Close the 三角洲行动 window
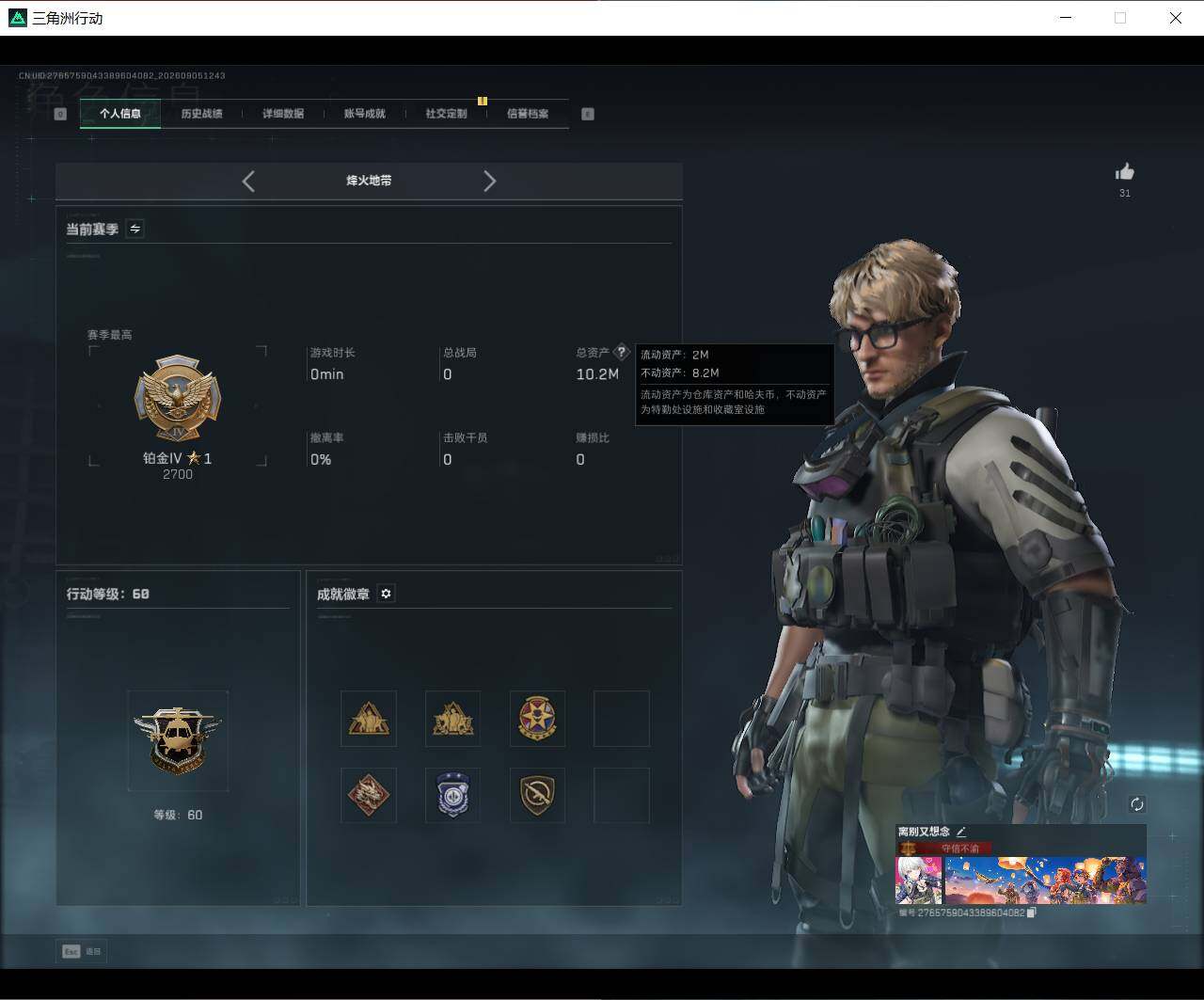Image resolution: width=1204 pixels, height=1000 pixels. point(1176,18)
